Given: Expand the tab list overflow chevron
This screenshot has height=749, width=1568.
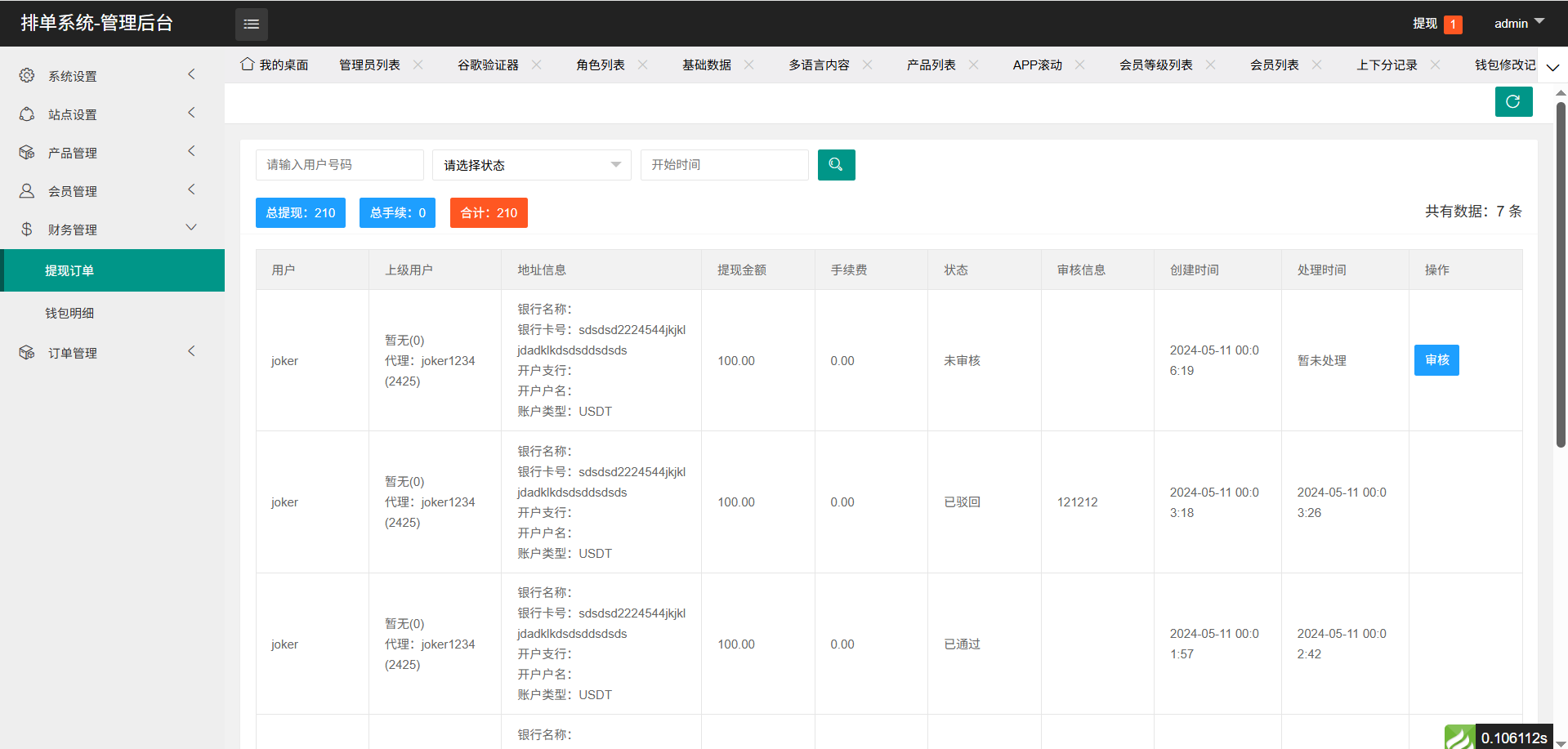Looking at the screenshot, I should click(x=1552, y=67).
